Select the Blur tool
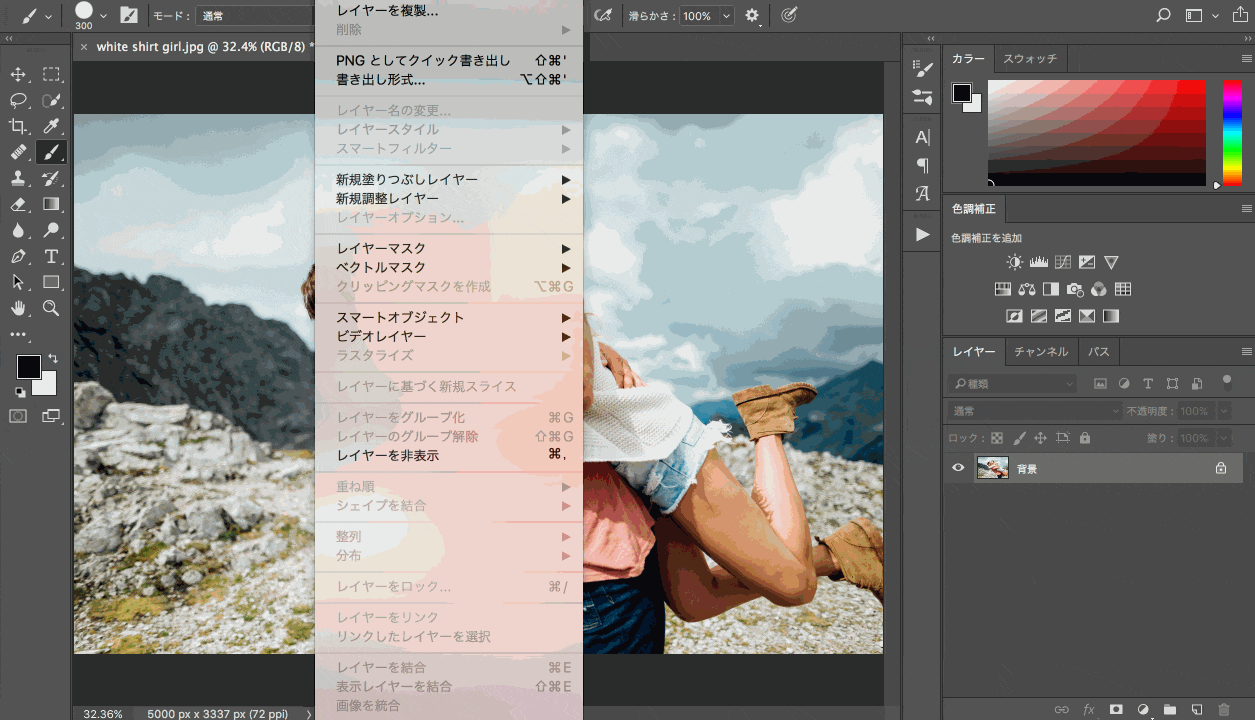Image resolution: width=1255 pixels, height=720 pixels. (x=18, y=230)
